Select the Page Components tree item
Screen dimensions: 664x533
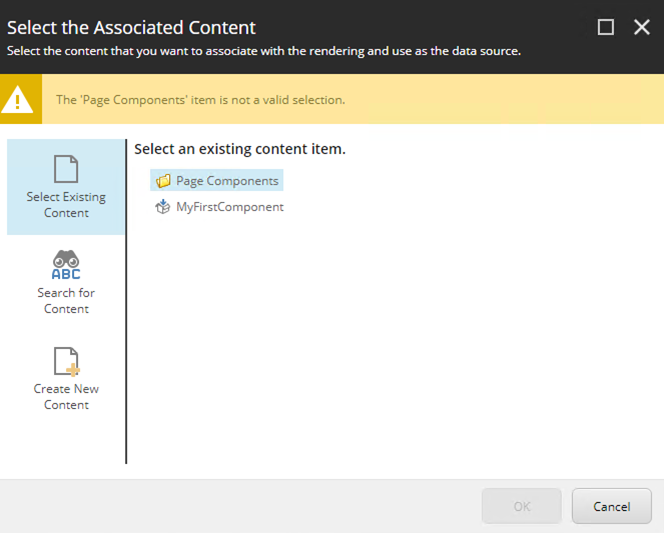tap(217, 180)
